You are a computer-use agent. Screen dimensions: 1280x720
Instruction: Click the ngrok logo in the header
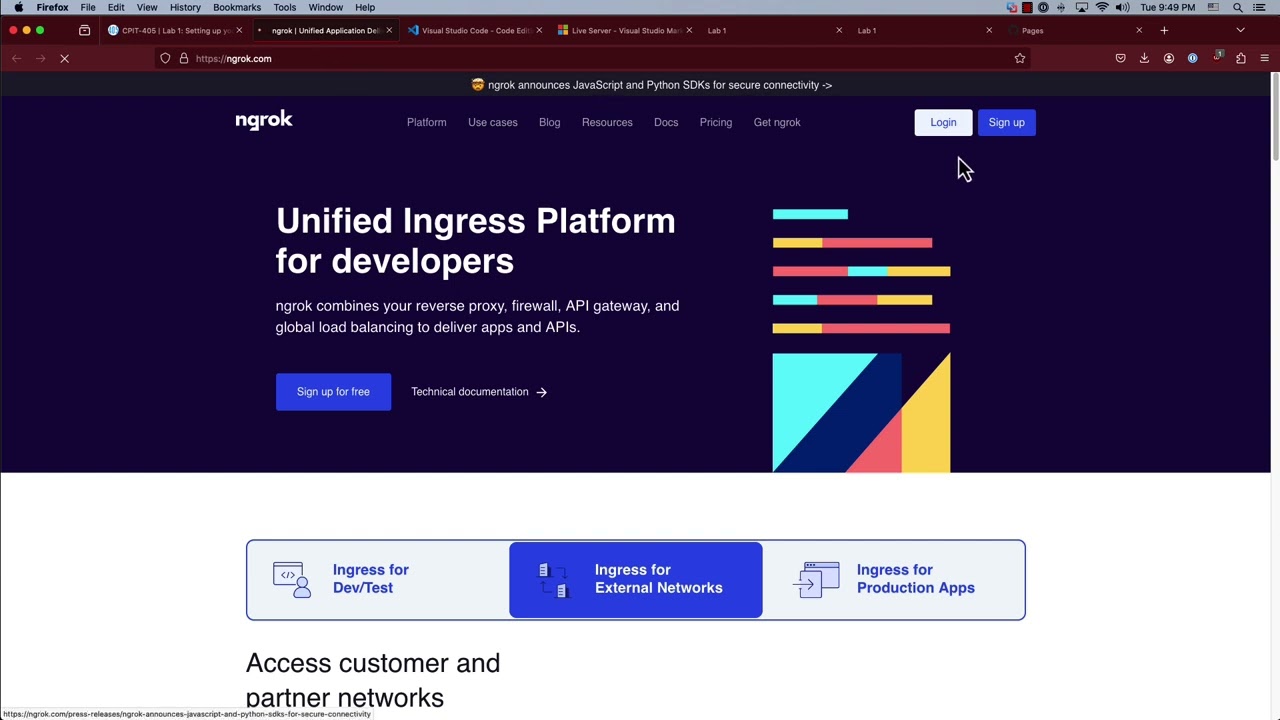click(x=264, y=121)
